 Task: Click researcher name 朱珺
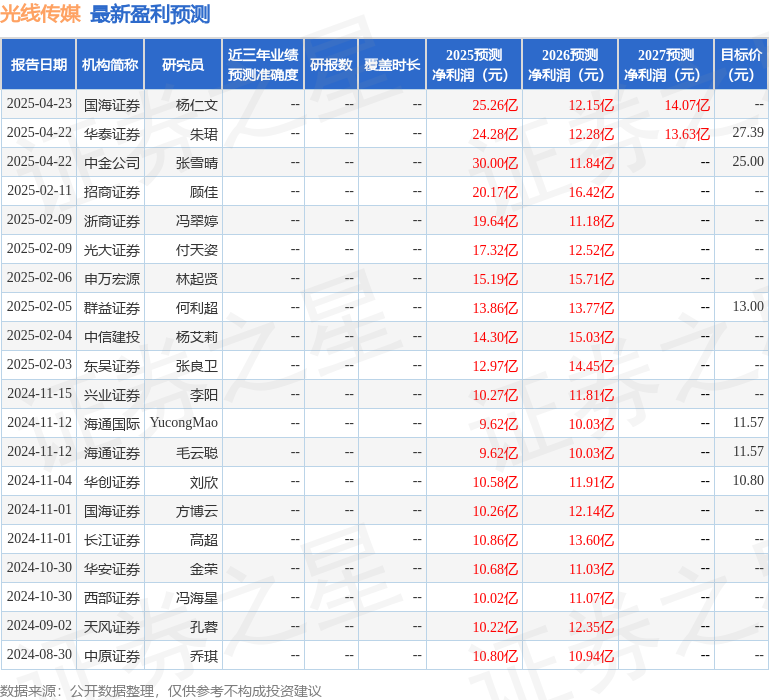pos(204,133)
